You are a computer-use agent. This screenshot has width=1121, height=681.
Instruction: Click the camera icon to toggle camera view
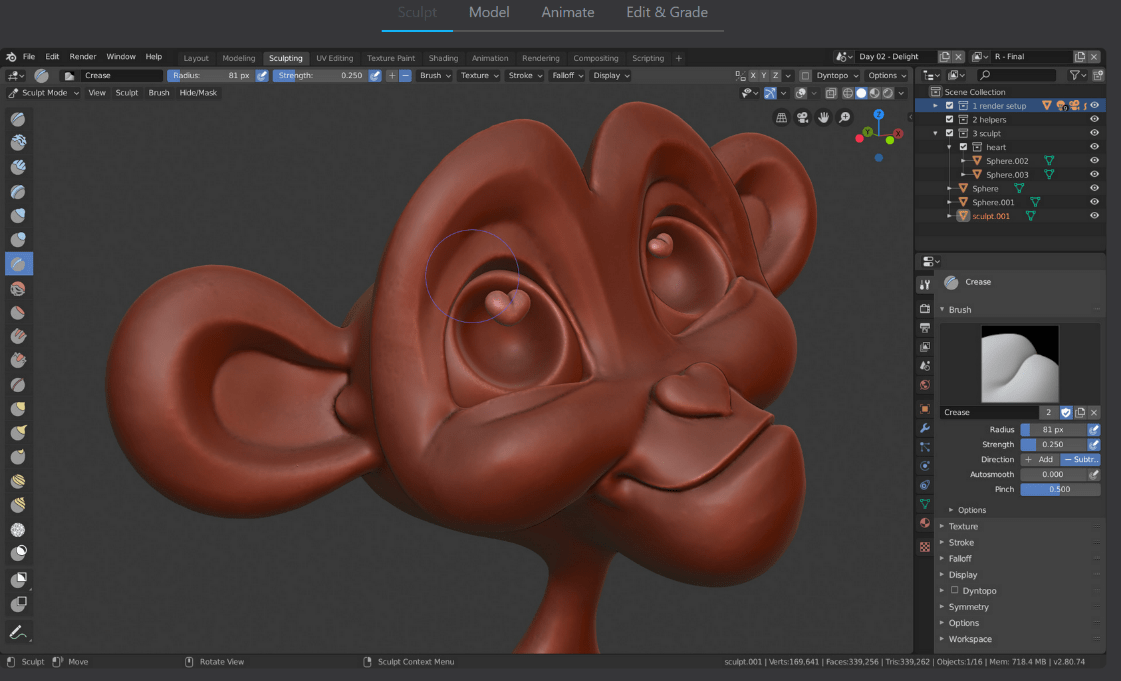coord(803,117)
